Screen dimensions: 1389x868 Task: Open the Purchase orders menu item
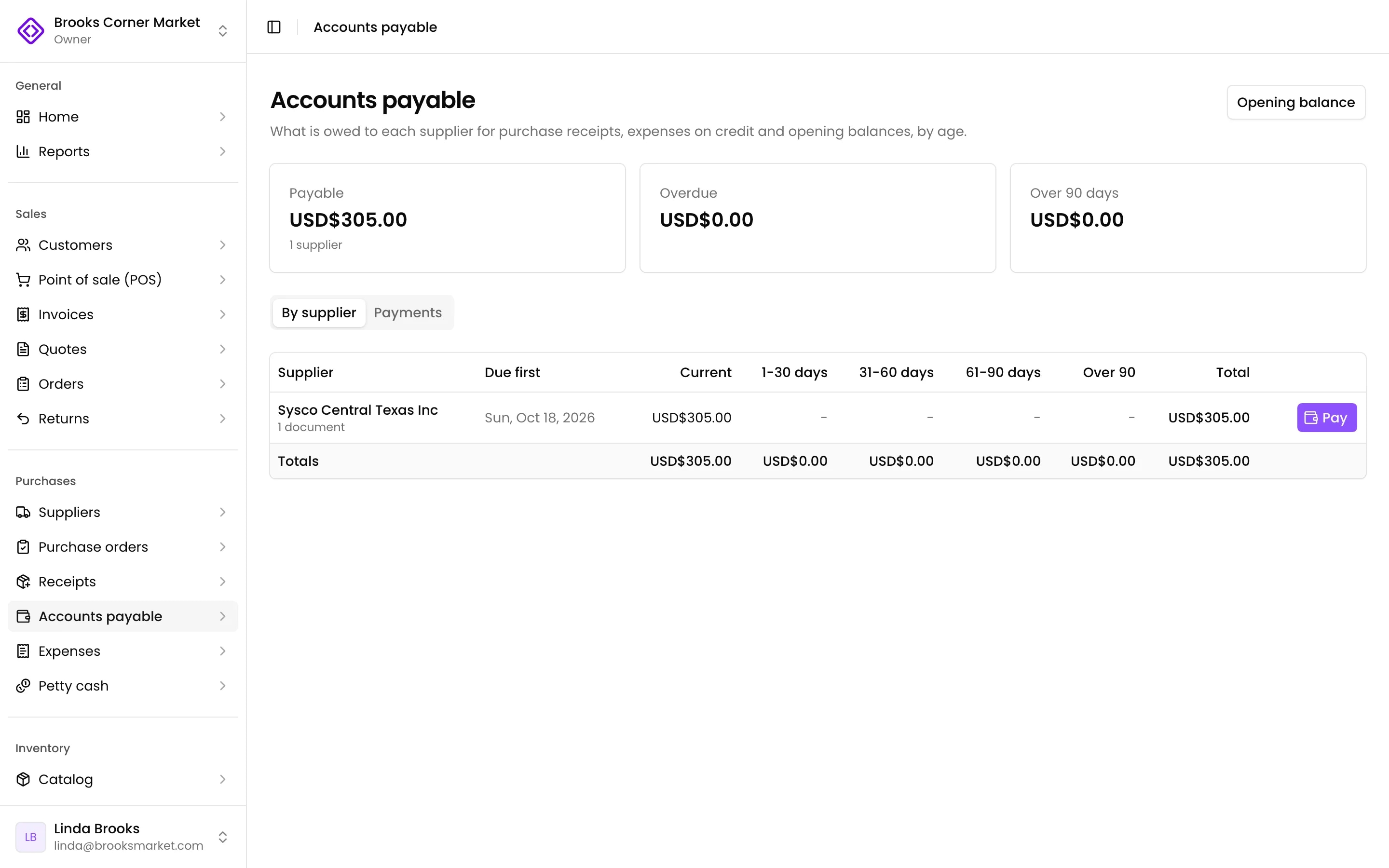(123, 547)
